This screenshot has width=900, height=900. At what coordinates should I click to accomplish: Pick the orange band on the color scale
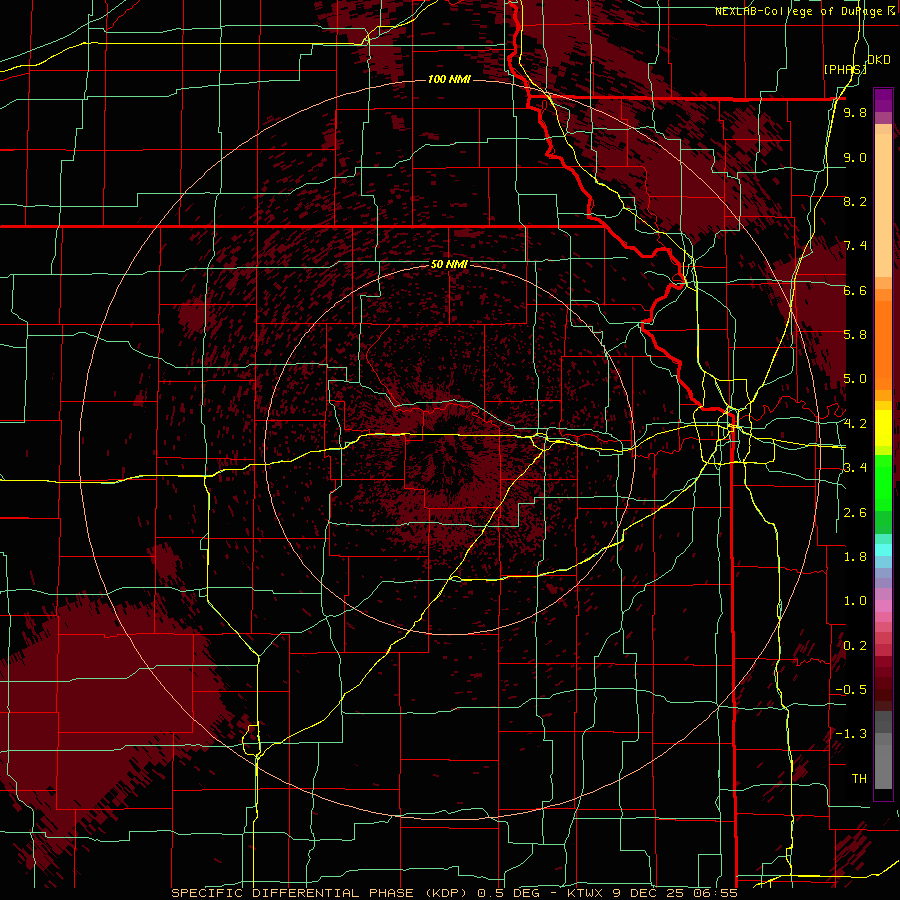(x=883, y=344)
